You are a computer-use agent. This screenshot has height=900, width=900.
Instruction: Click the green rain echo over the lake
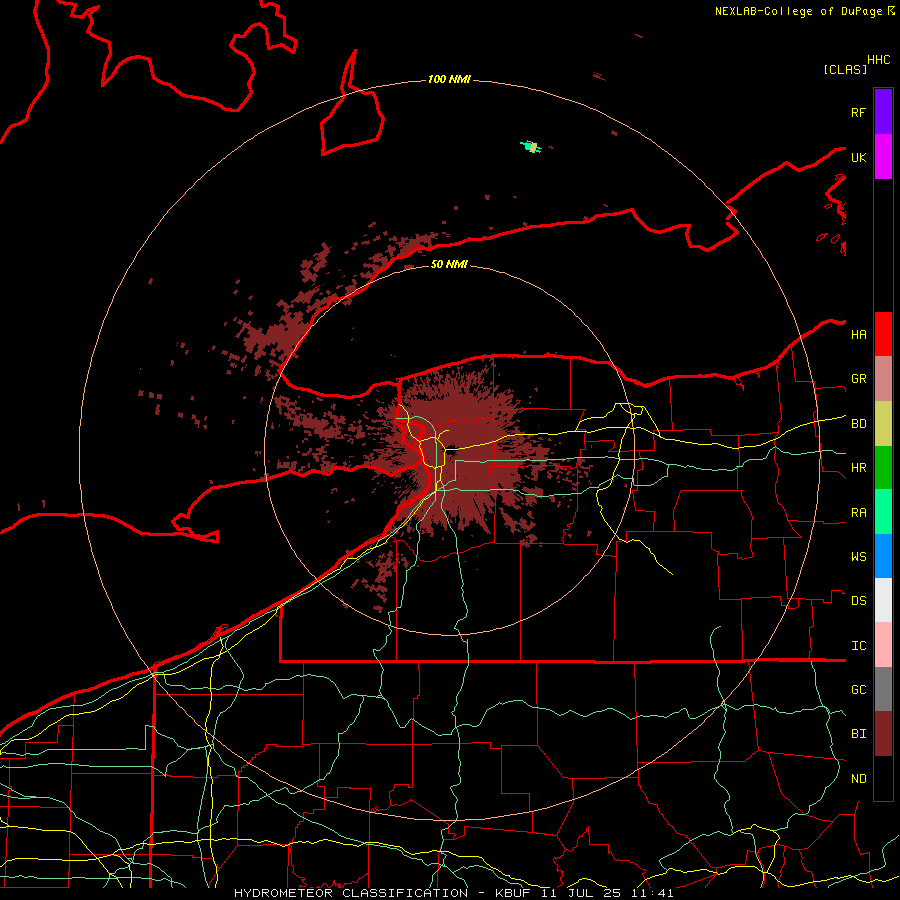tap(531, 147)
